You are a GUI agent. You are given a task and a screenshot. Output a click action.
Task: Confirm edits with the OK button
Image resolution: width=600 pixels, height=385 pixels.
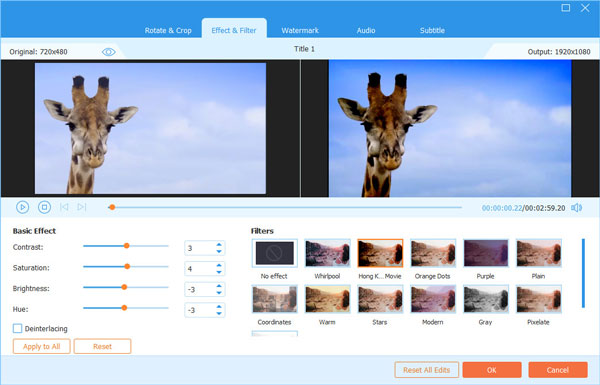coord(492,370)
